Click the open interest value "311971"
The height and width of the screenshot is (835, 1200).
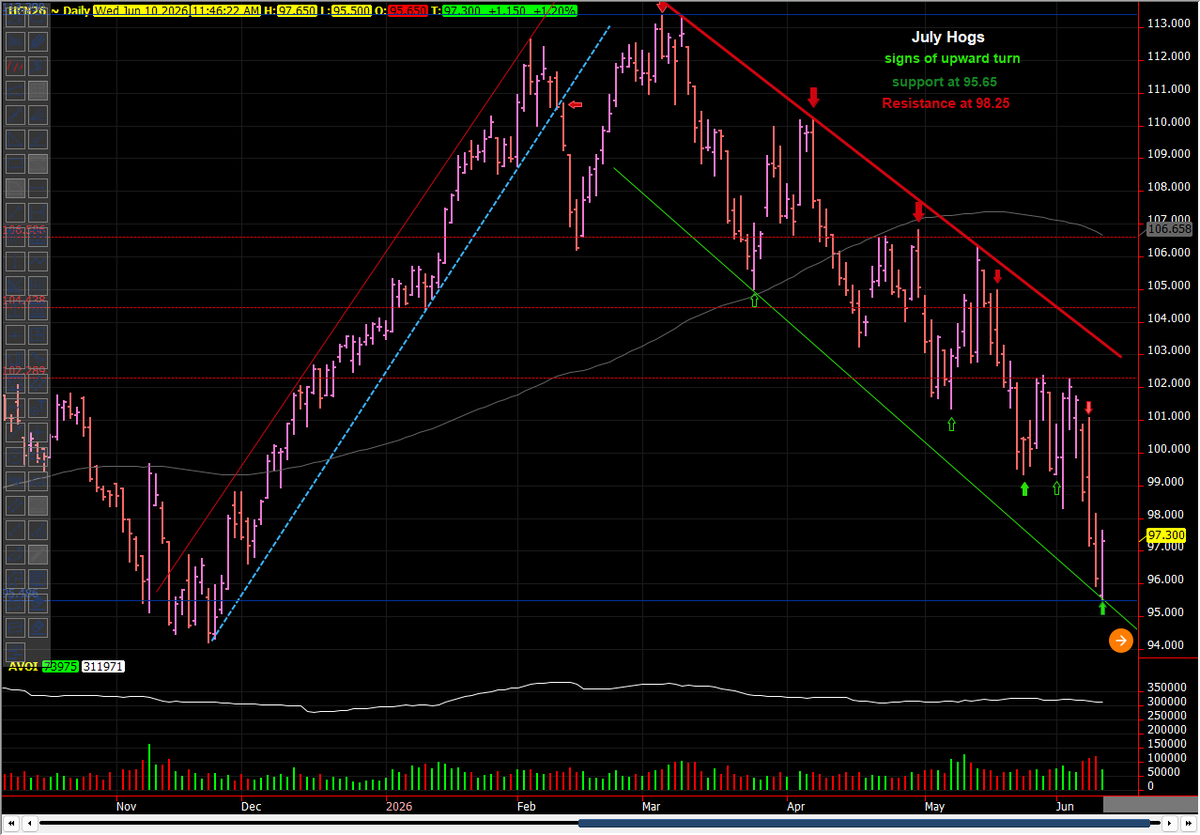coord(102,666)
